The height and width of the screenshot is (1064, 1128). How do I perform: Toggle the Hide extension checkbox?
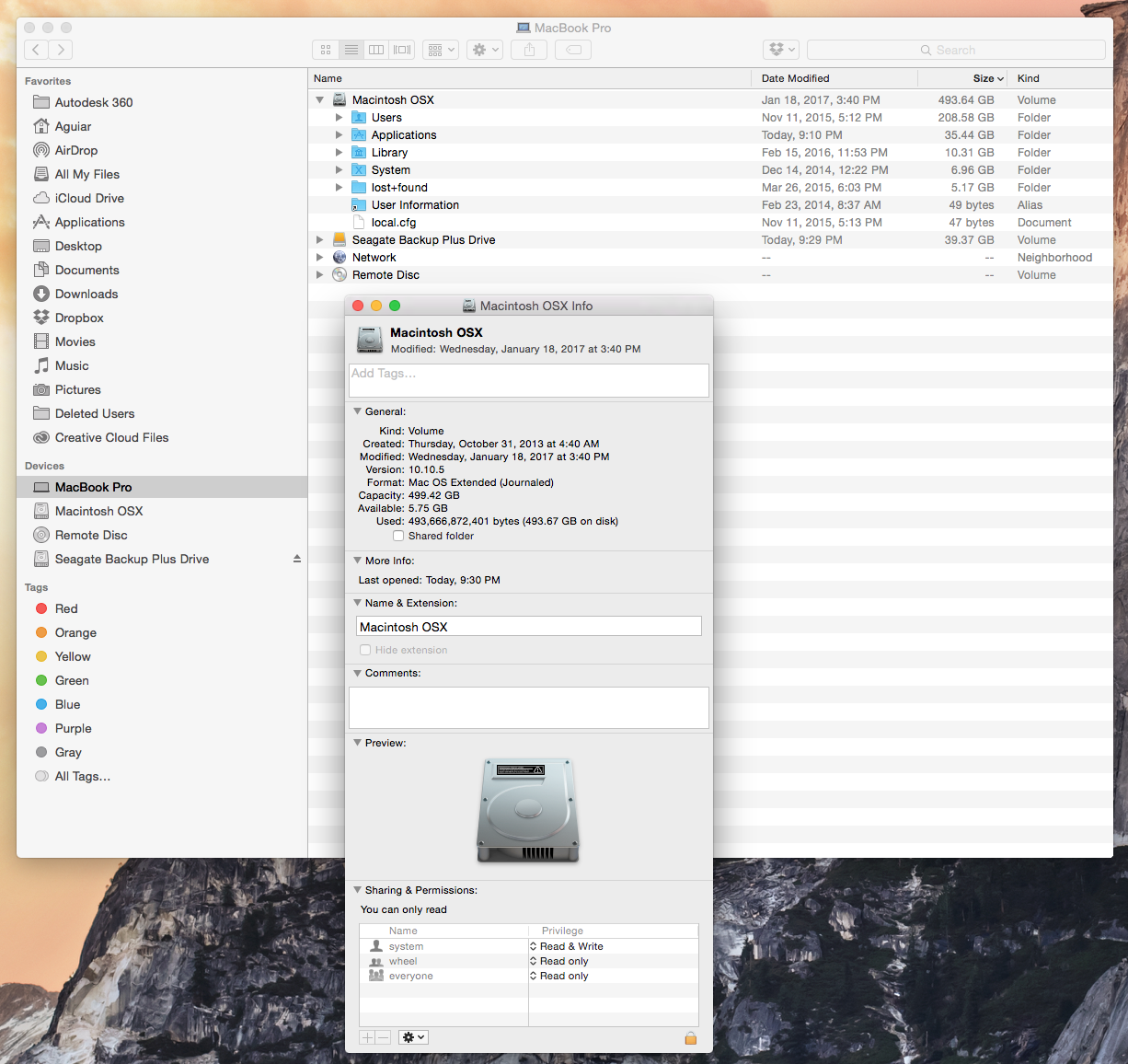[x=365, y=650]
